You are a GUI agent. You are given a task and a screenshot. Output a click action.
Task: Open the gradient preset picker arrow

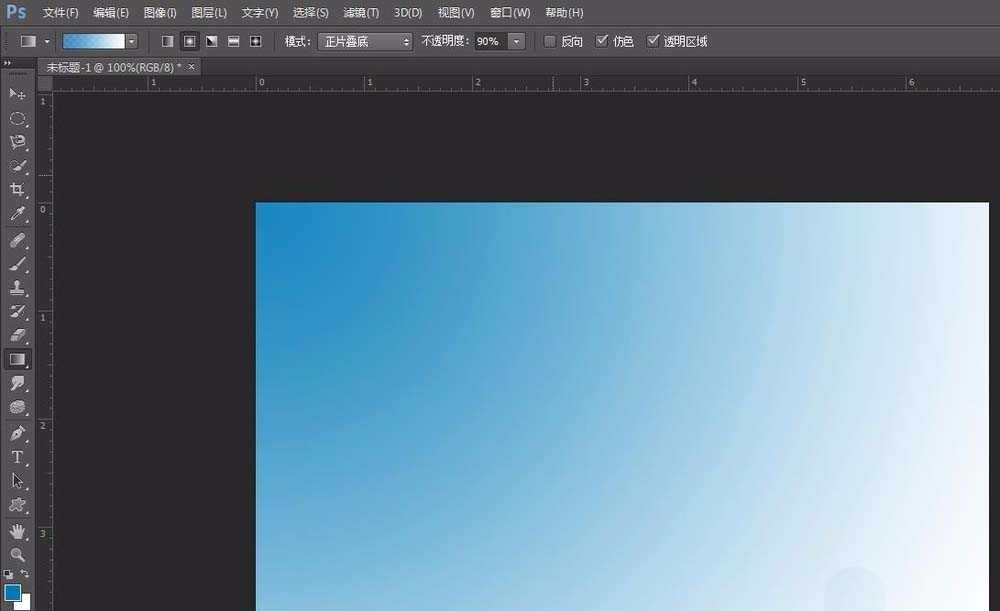pyautogui.click(x=133, y=41)
